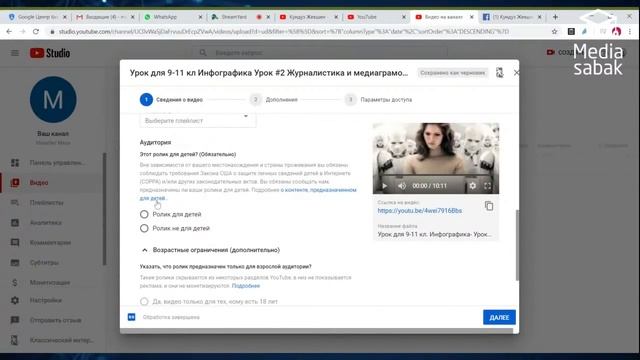The width and height of the screenshot is (640, 360).
Task: Open the 'Подробнее' link under age restrictions
Action: click(x=246, y=286)
